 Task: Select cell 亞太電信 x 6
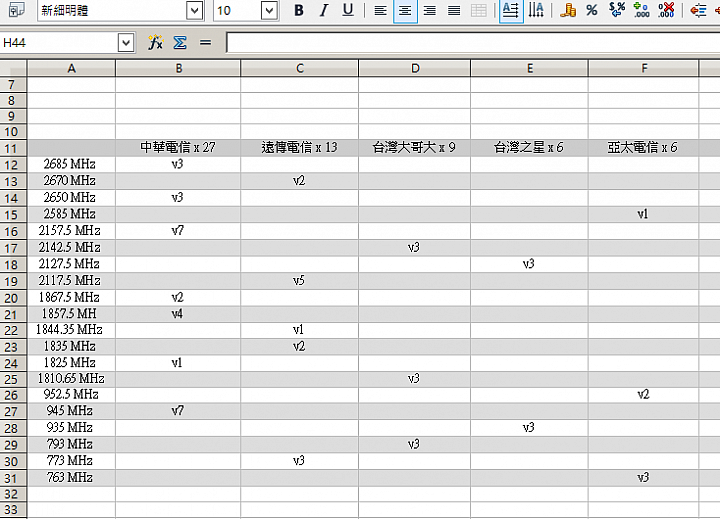643,147
